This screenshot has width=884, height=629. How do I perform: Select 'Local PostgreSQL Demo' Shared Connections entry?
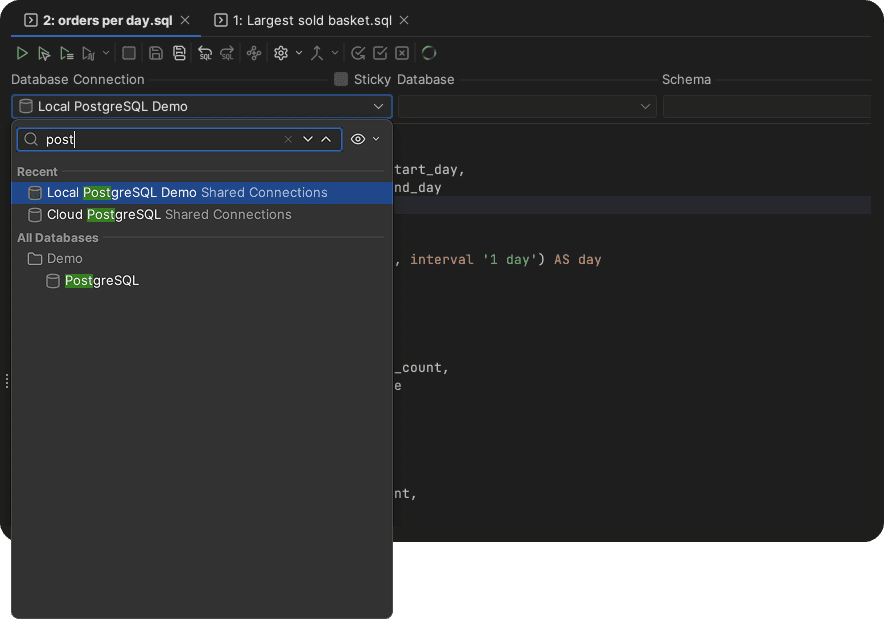tap(202, 193)
